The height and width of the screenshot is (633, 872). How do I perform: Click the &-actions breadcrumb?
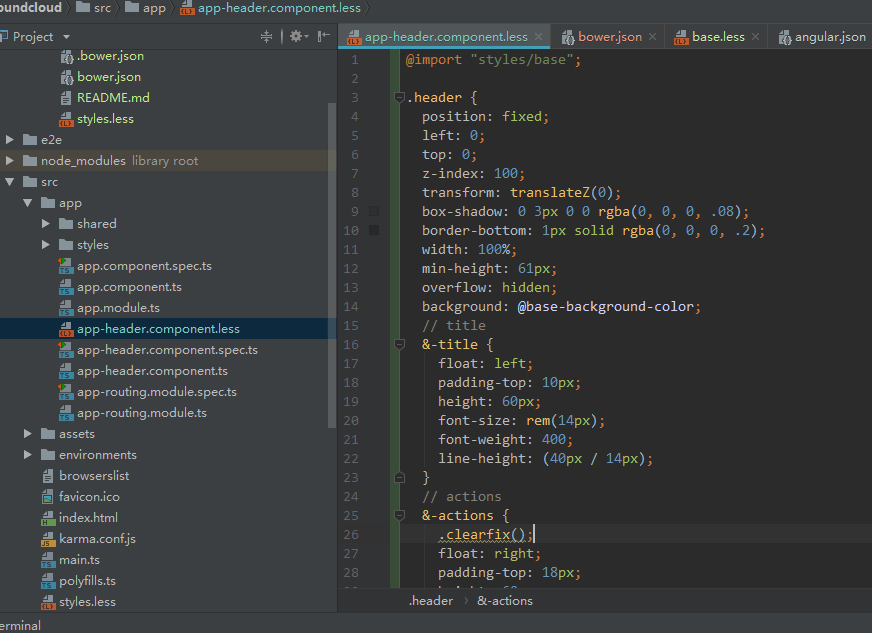point(505,600)
